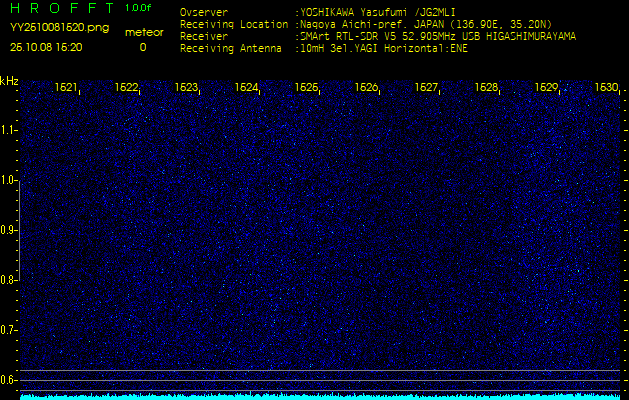629x400 pixels.
Task: Click the 1521 time marker
Action: (67, 88)
